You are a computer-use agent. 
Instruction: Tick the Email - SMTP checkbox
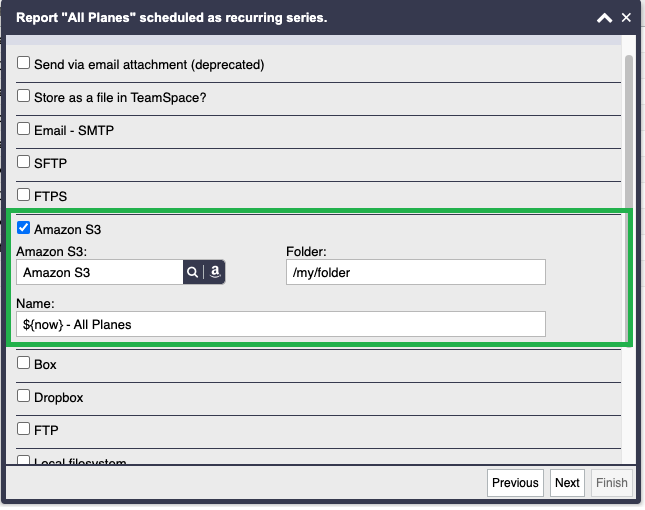click(23, 129)
